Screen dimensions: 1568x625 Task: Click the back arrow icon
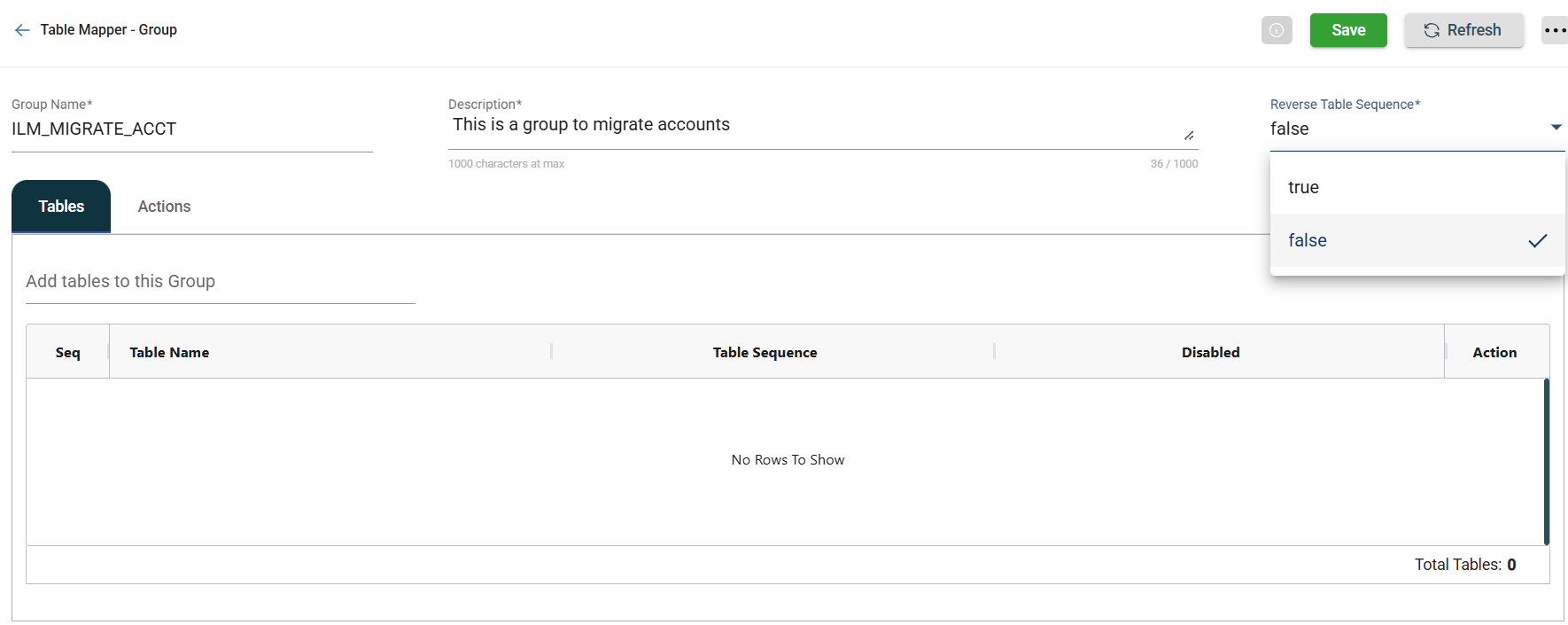point(22,30)
